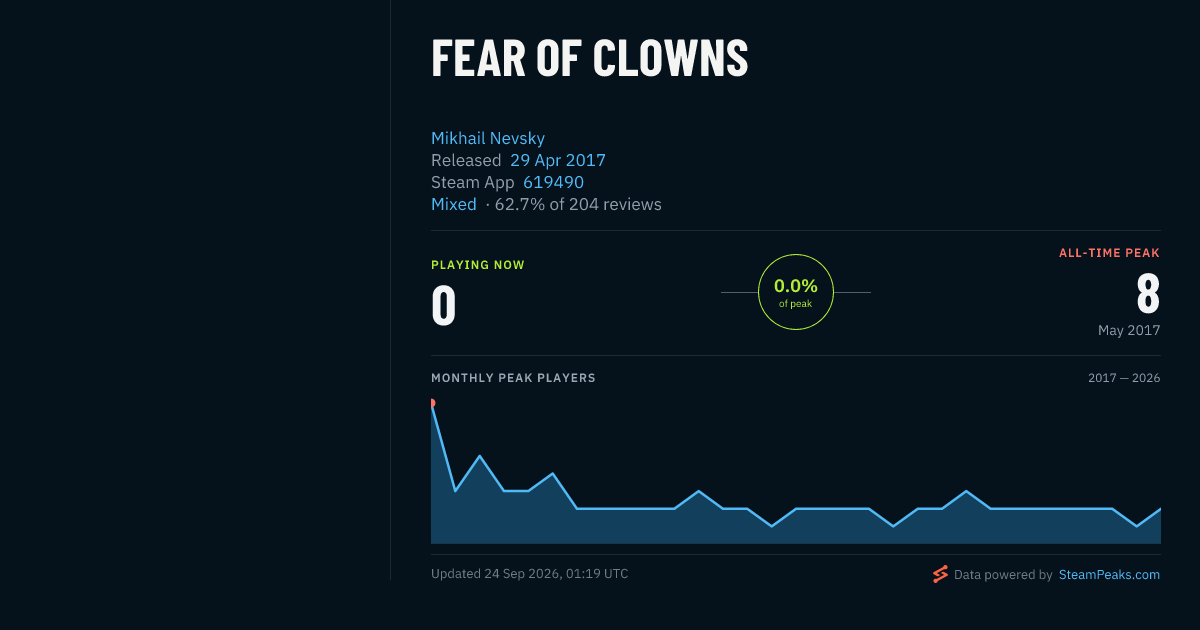Click the all-time peak value 8
The image size is (1200, 630).
coord(1148,294)
